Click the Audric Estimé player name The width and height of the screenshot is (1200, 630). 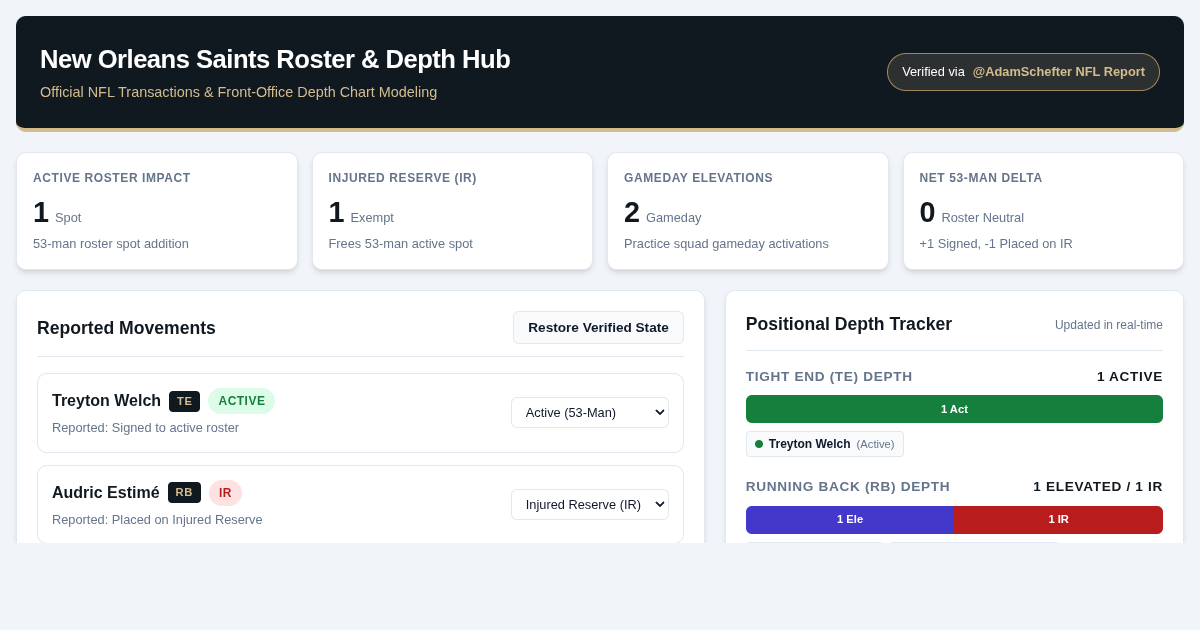[x=106, y=493]
